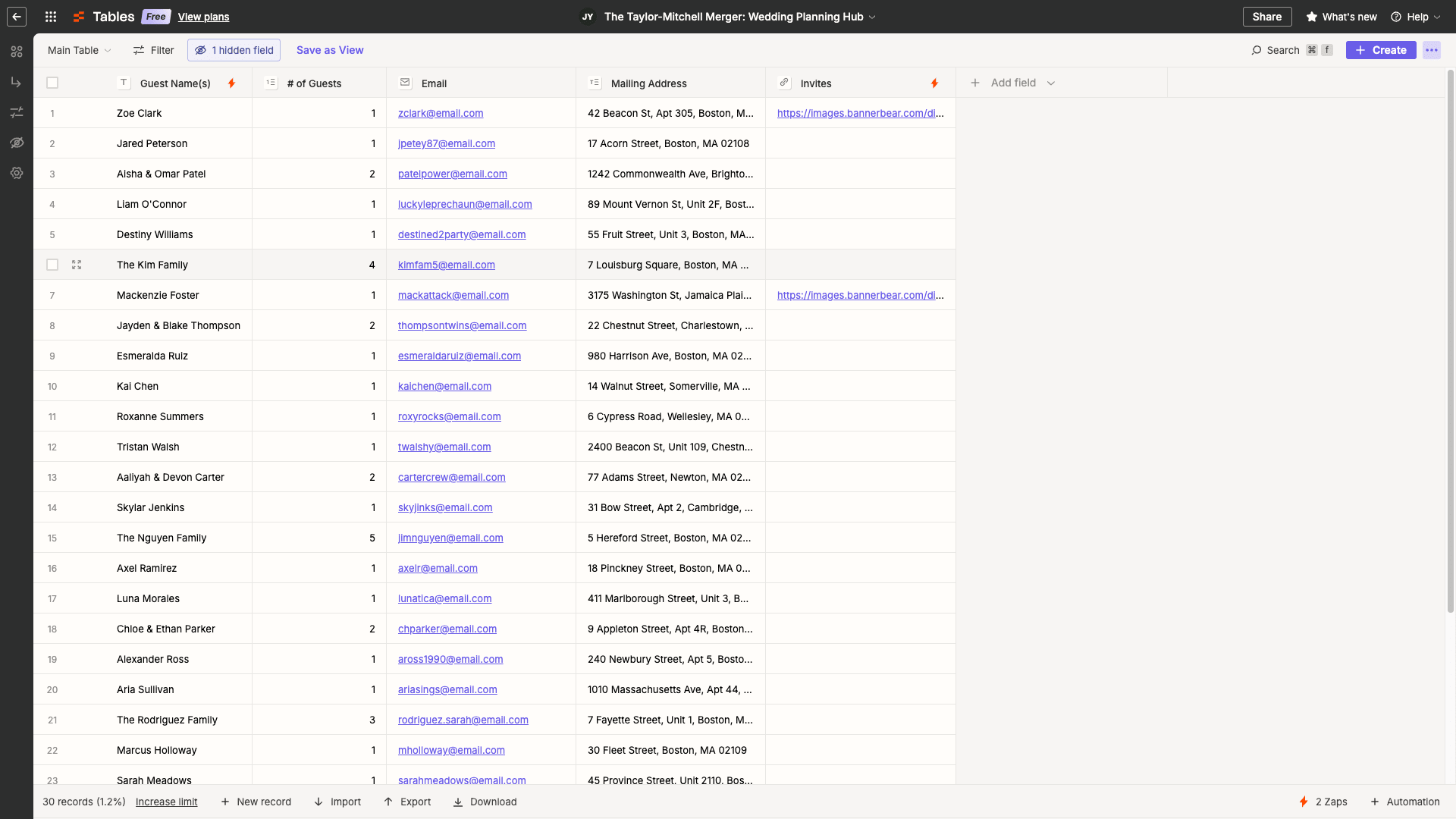Click the link icon on the Invites column header
This screenshot has height=819, width=1456.
point(784,83)
